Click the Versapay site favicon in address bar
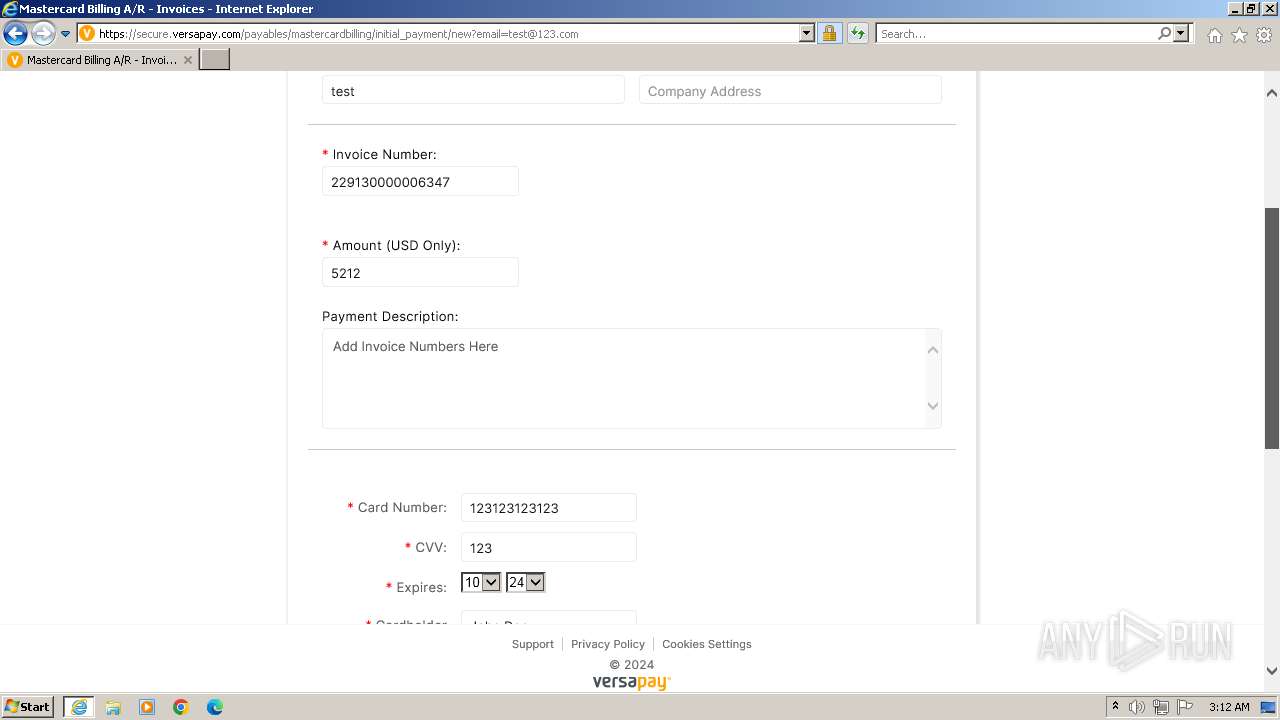1280x720 pixels. pyautogui.click(x=87, y=34)
